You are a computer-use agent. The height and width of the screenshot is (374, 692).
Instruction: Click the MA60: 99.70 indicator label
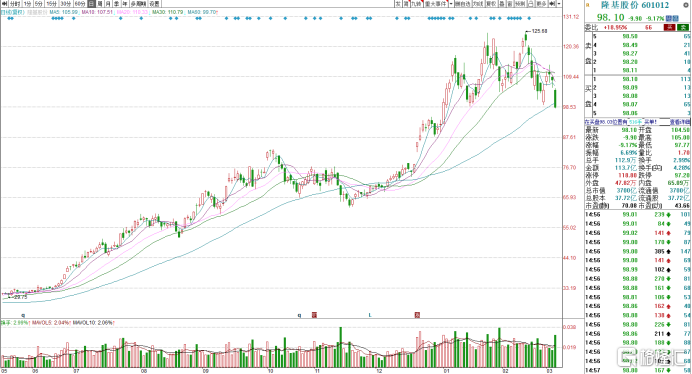(x=202, y=12)
